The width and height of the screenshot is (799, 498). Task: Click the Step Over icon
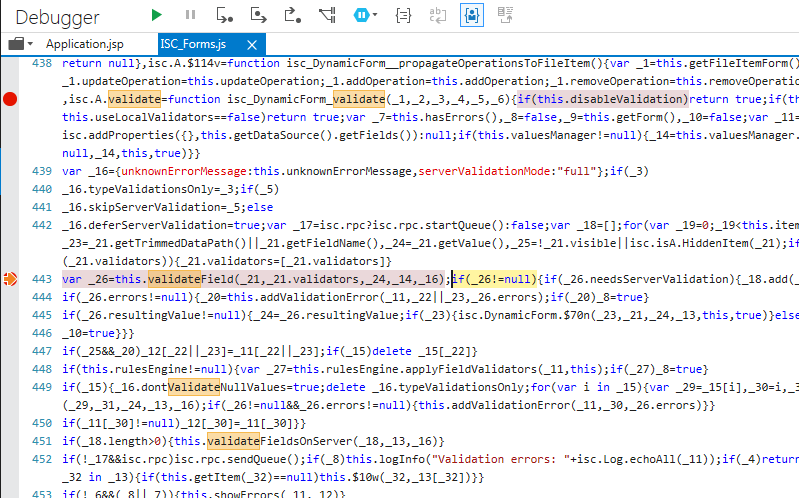point(259,15)
